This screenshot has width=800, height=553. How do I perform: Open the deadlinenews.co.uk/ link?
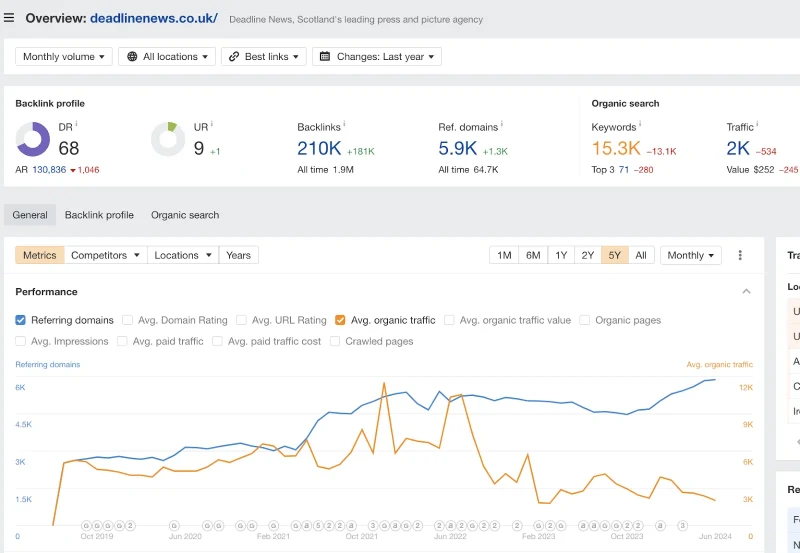[154, 18]
